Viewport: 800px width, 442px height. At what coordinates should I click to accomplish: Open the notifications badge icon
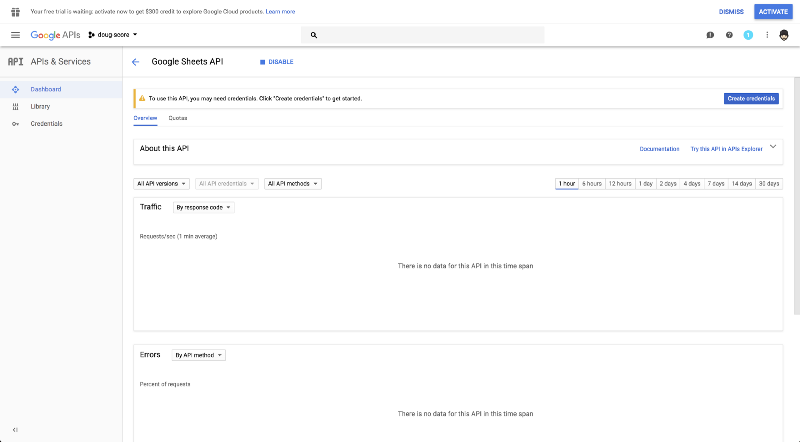pos(748,35)
